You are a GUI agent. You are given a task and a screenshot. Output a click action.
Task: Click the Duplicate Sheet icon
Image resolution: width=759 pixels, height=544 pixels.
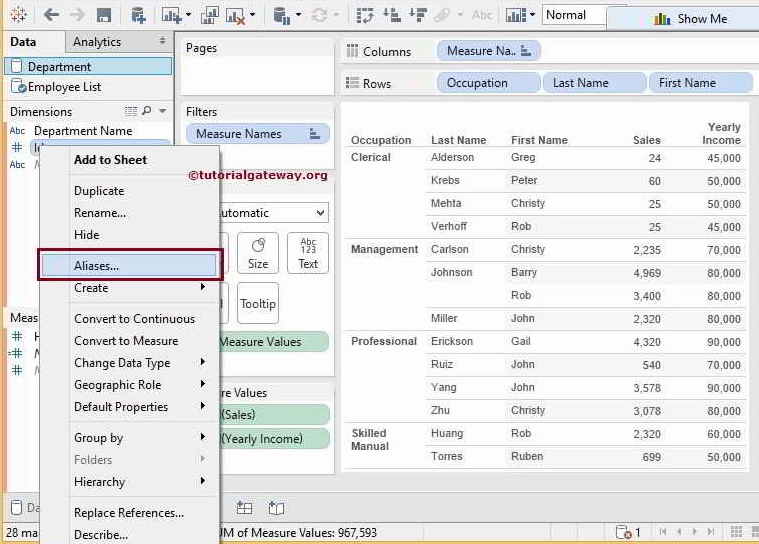(x=209, y=15)
